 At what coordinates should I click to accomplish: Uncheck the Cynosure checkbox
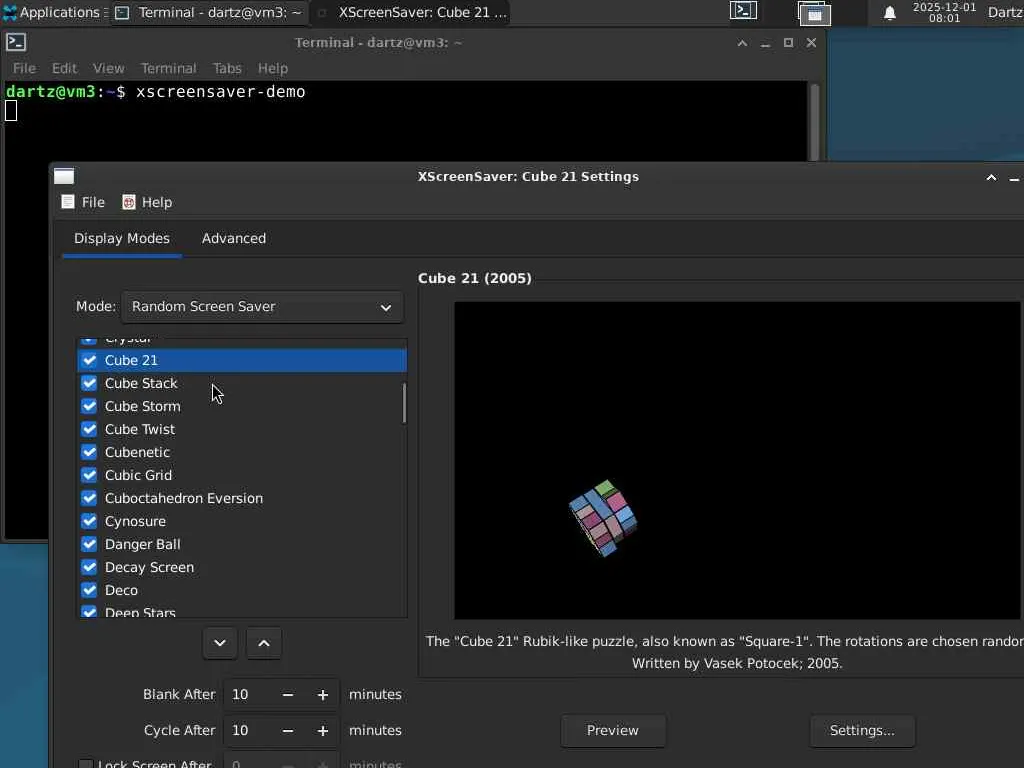(x=89, y=521)
